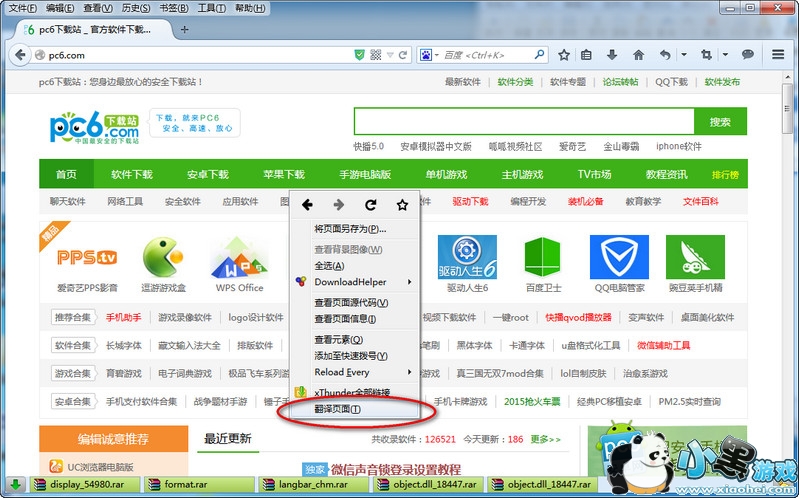The height and width of the screenshot is (498, 799).
Task: Click the 排行榜 link in green nav bar
Action: pyautogui.click(x=725, y=175)
